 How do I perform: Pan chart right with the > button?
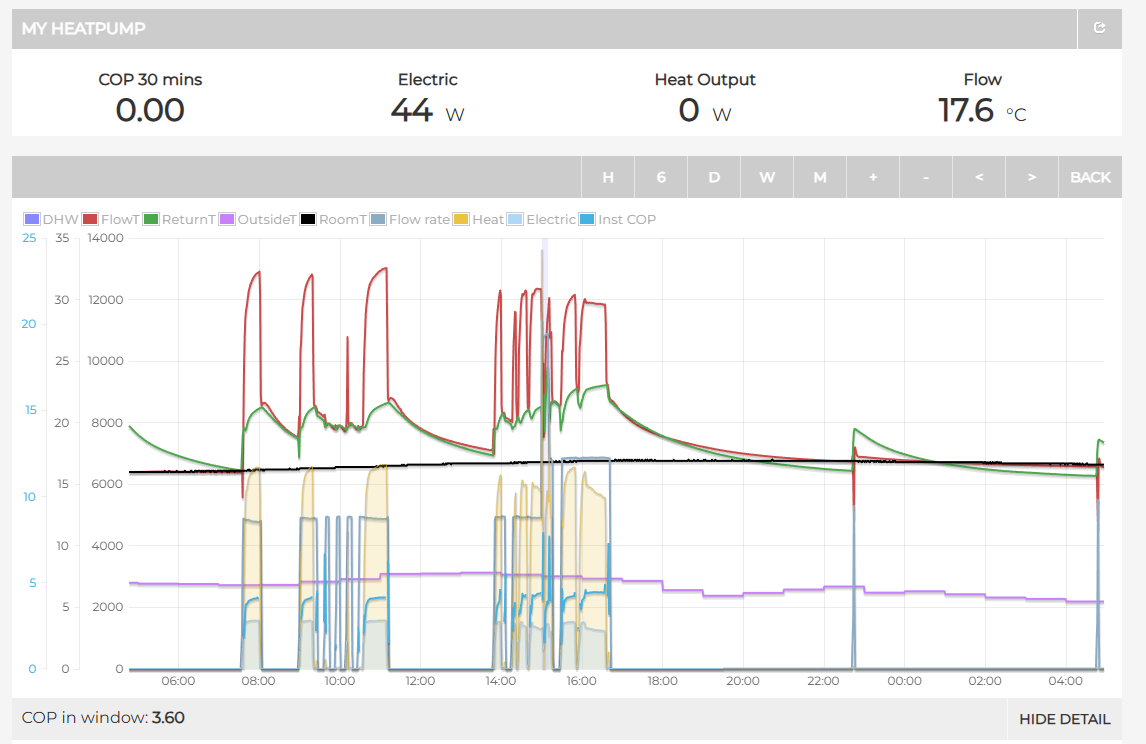point(1032,177)
